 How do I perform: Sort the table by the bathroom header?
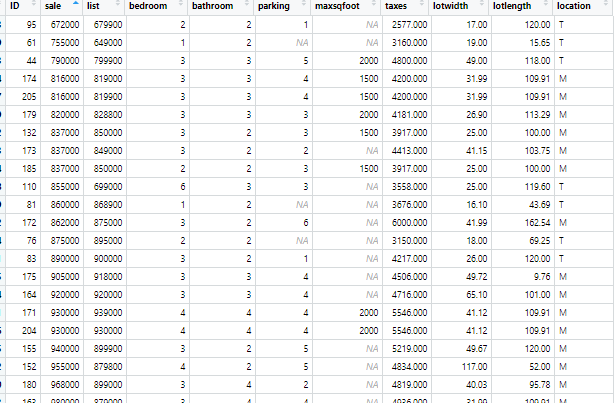(x=212, y=6)
